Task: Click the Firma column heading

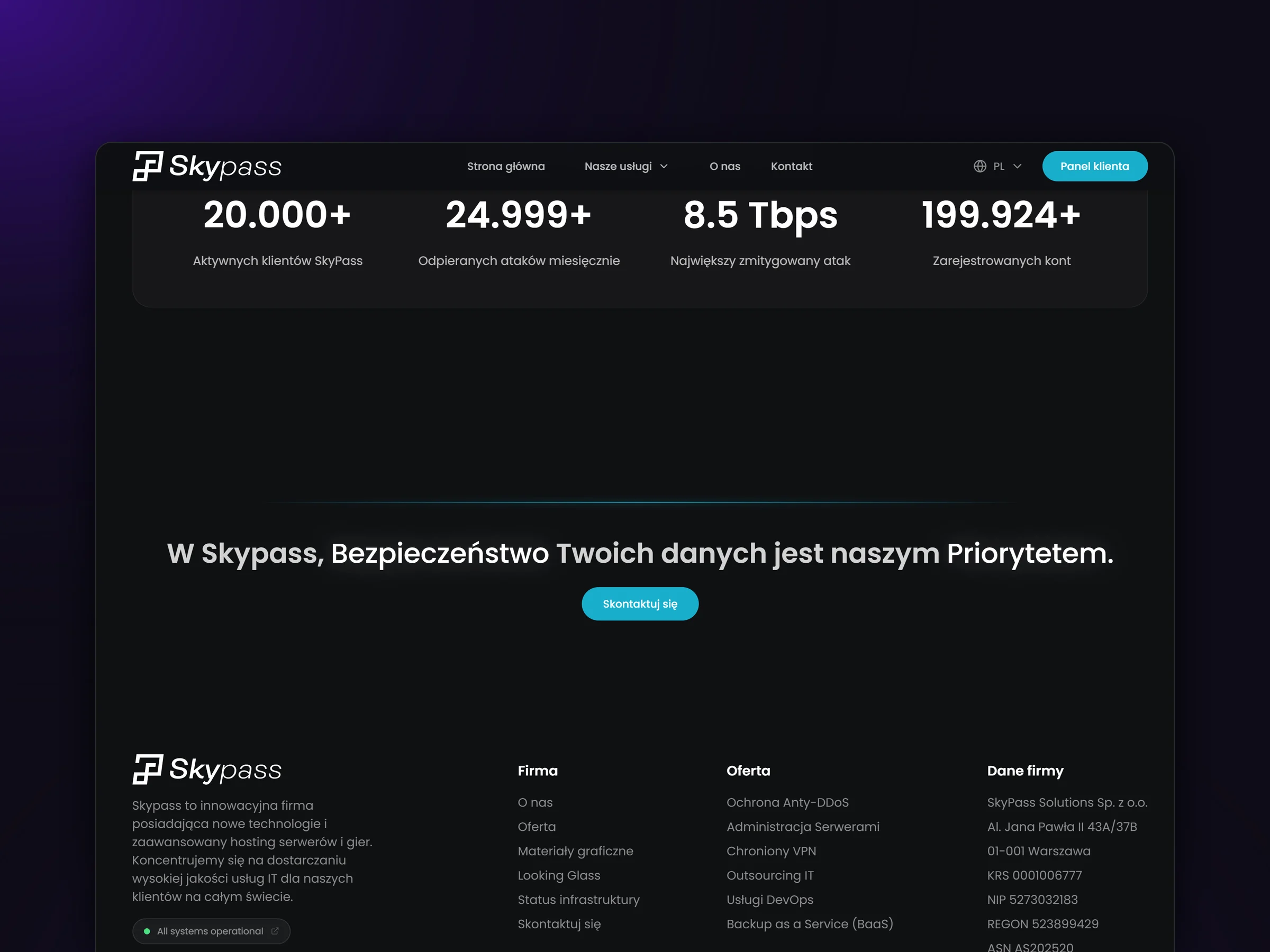Action: (538, 771)
